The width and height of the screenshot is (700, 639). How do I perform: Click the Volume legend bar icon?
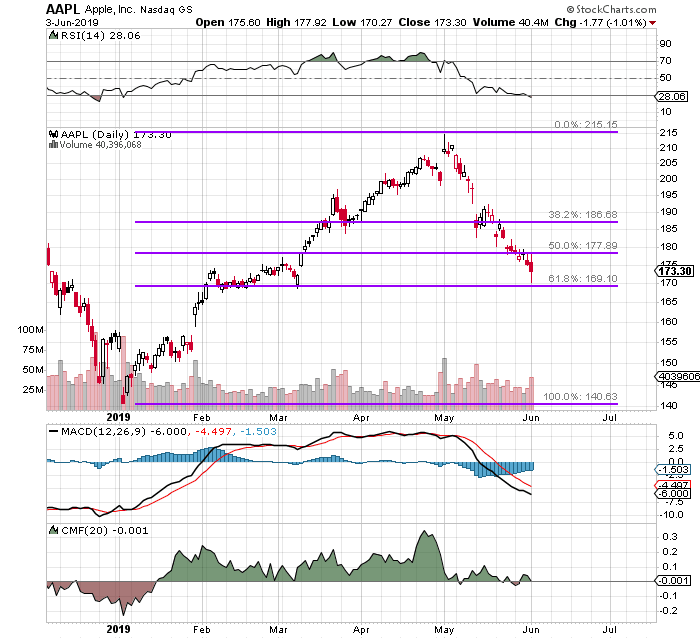(52, 144)
